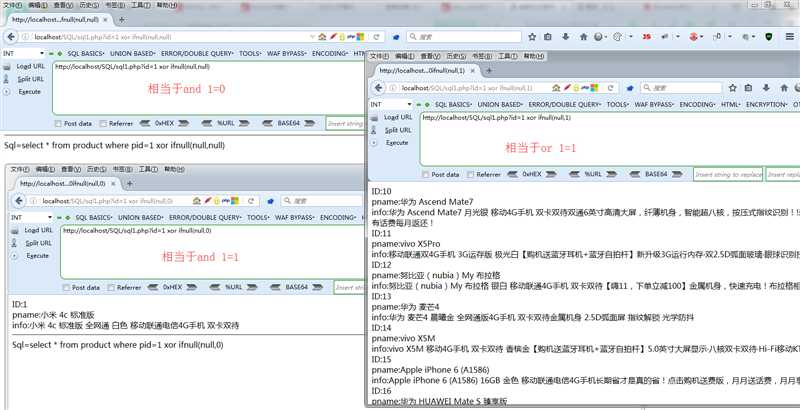Expand HTML menu in ifnull(null,1) window

(x=731, y=104)
